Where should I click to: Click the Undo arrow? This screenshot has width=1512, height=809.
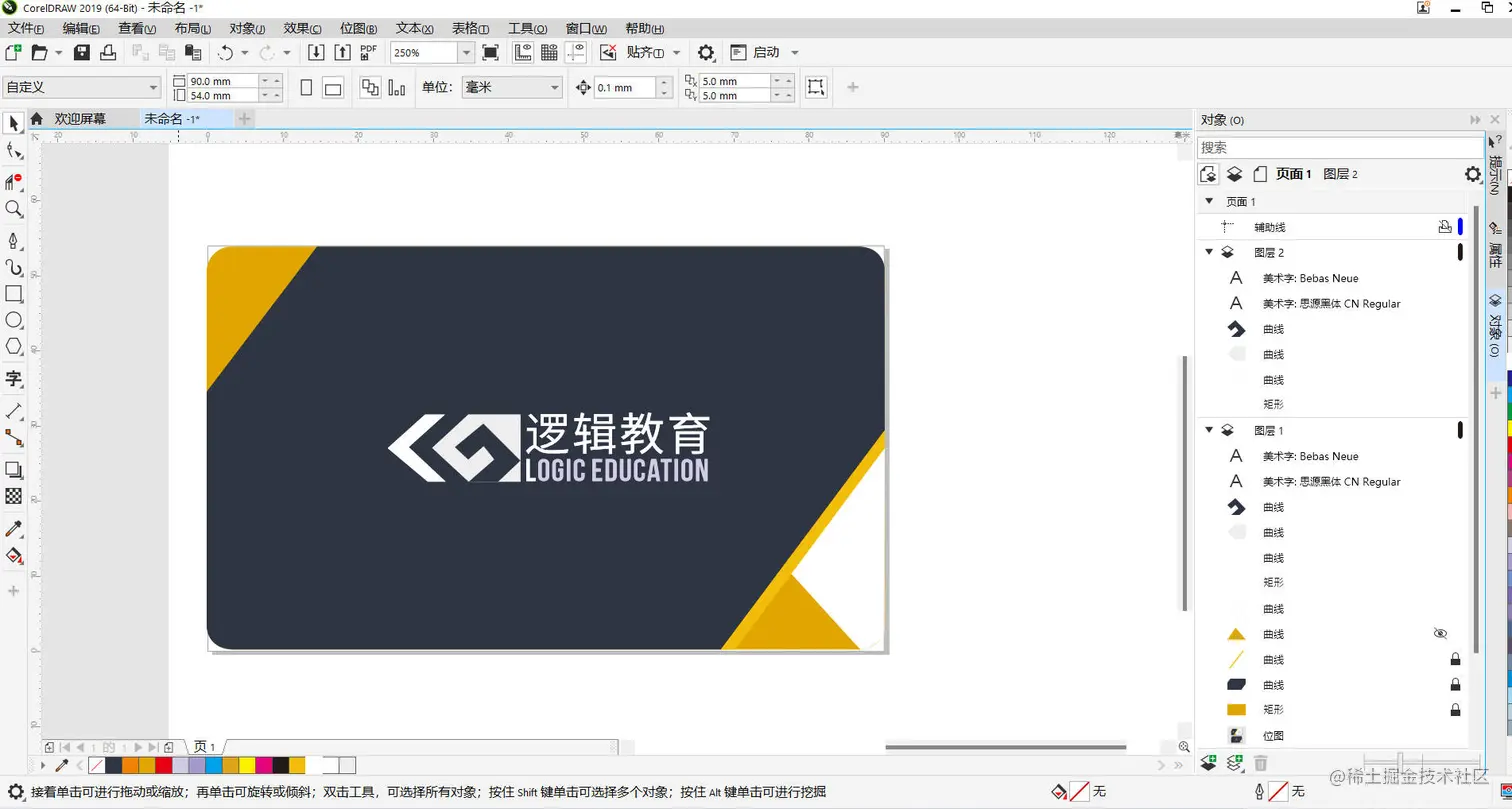225,52
